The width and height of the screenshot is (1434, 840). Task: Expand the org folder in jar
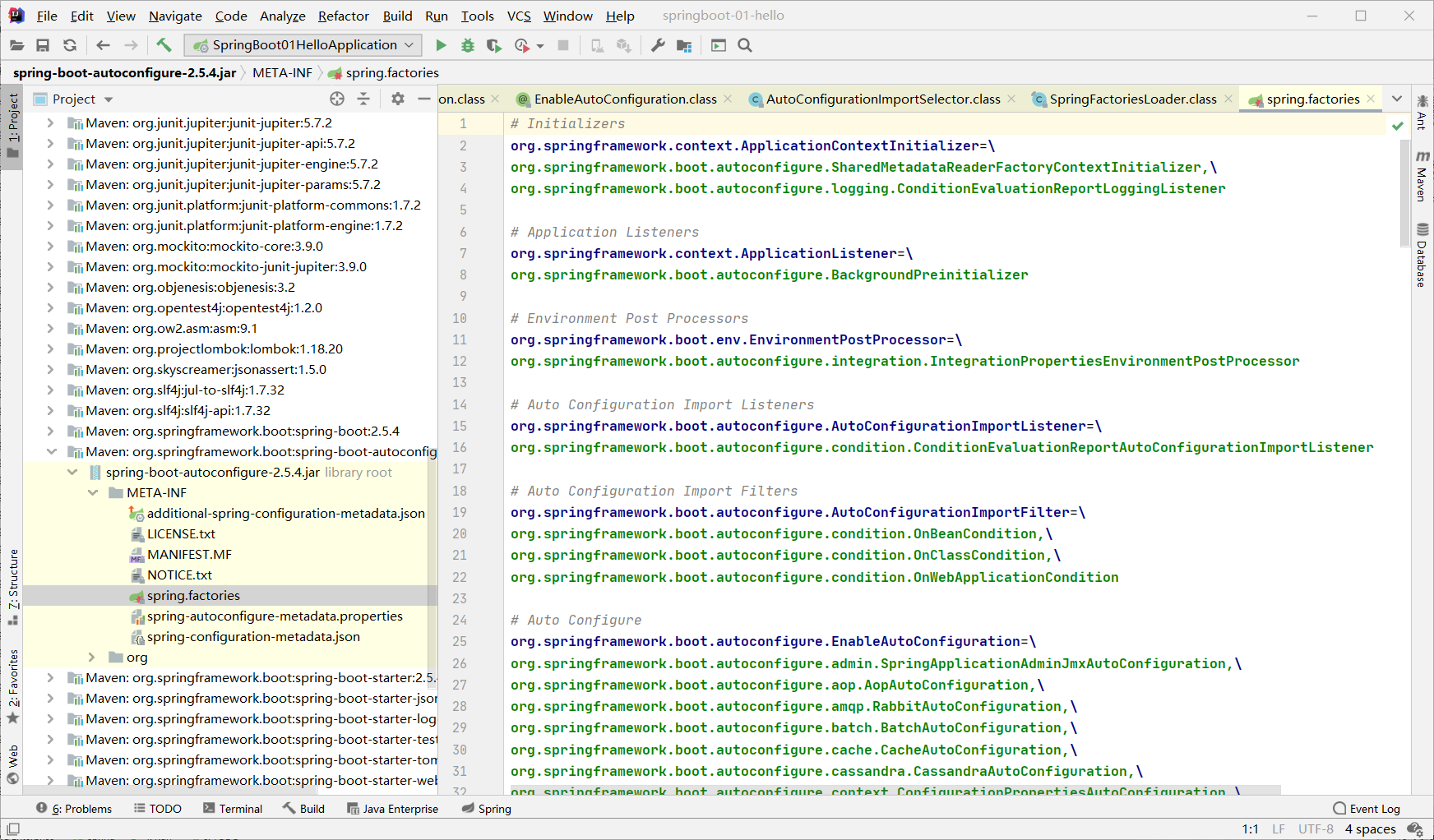coord(93,658)
